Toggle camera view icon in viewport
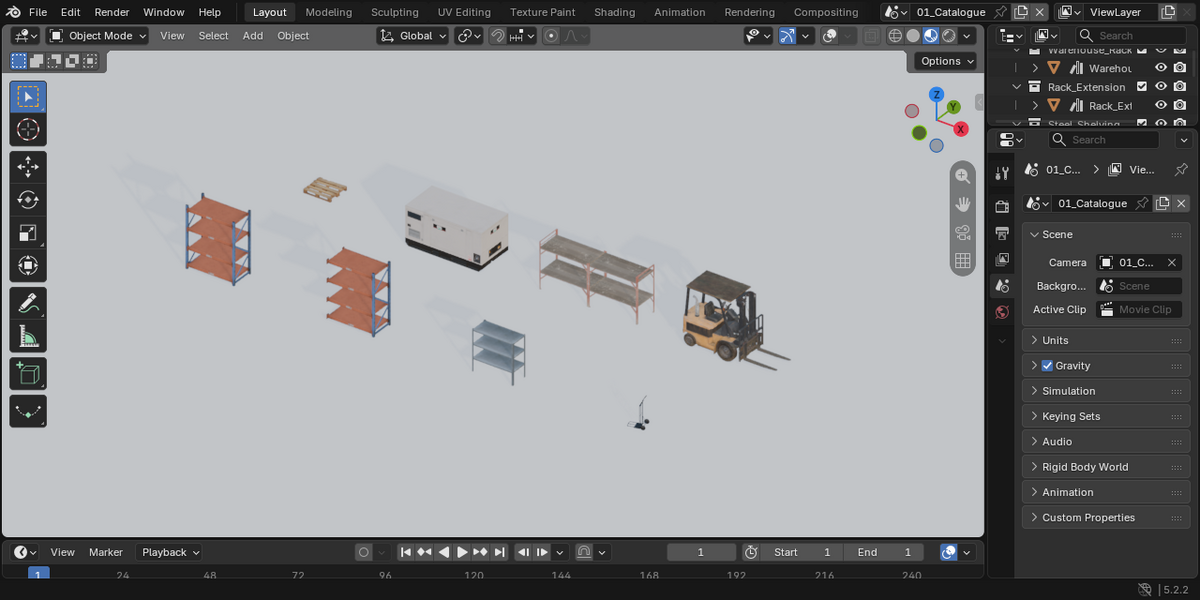This screenshot has width=1200, height=600. pos(963,233)
